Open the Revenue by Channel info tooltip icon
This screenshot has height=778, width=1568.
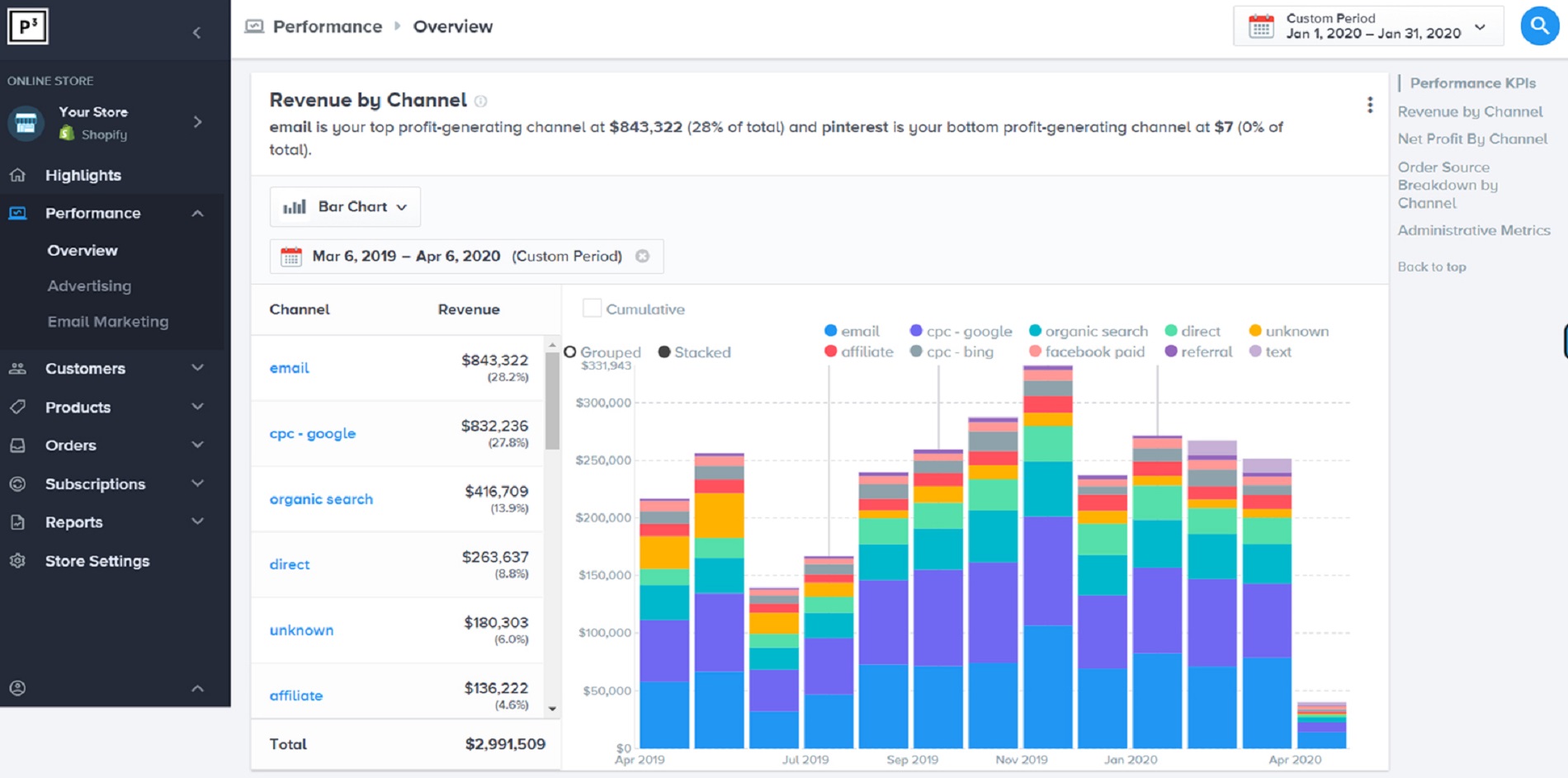(481, 101)
